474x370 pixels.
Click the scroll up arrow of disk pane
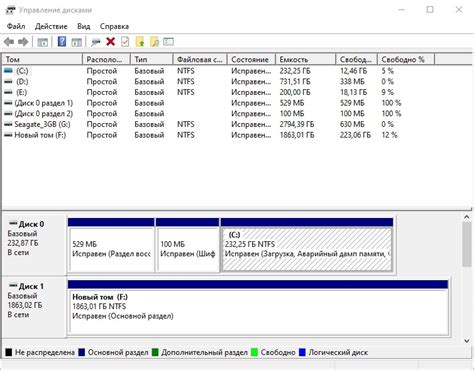pyautogui.click(x=467, y=217)
